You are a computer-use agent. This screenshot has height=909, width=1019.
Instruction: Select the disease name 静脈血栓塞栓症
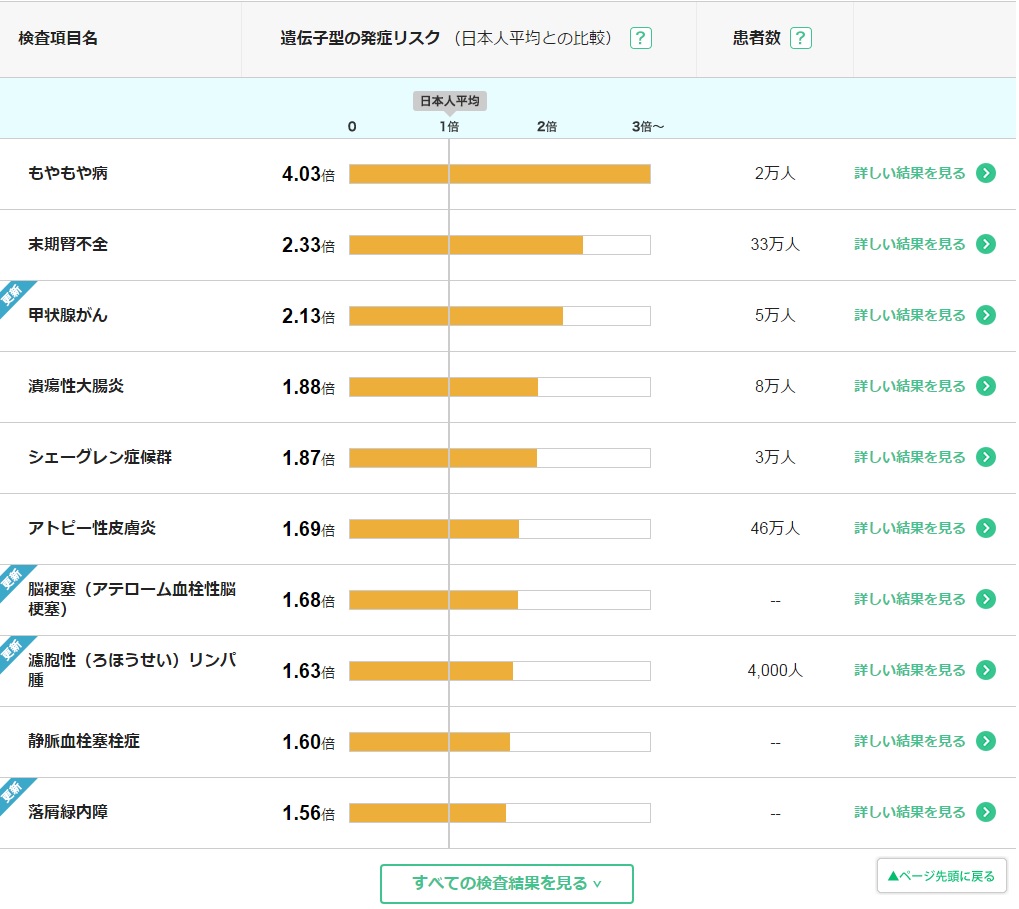point(84,742)
